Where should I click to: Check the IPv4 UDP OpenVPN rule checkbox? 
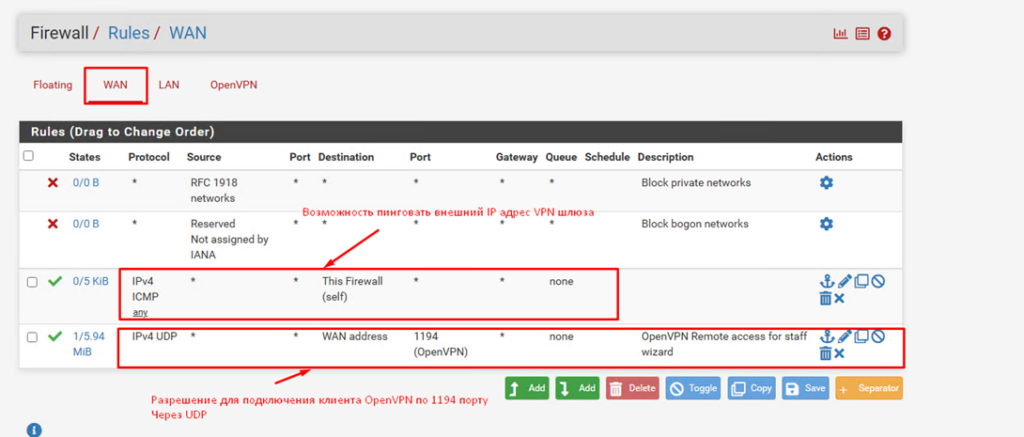pos(32,337)
